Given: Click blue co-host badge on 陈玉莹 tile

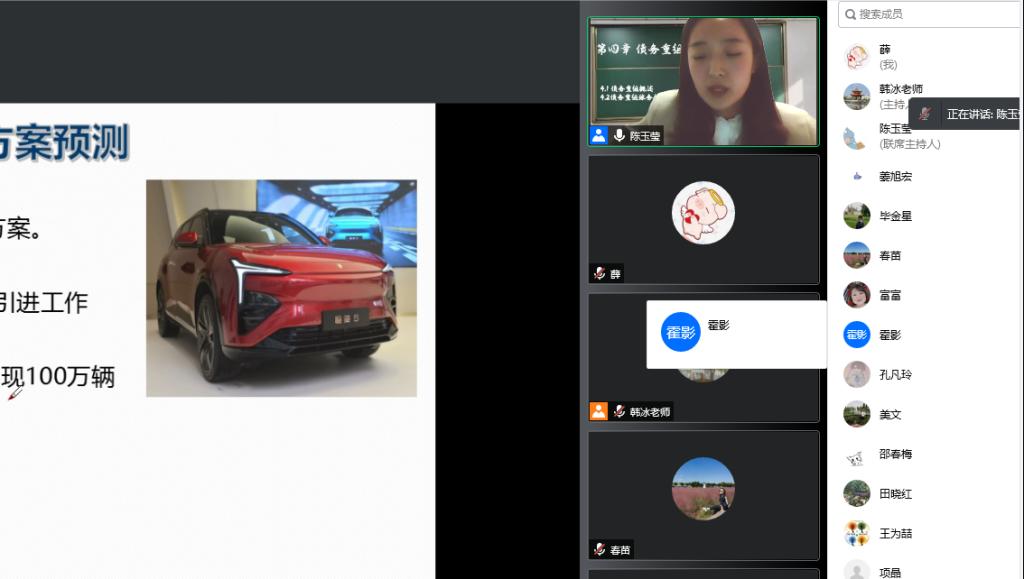Looking at the screenshot, I should coord(598,135).
